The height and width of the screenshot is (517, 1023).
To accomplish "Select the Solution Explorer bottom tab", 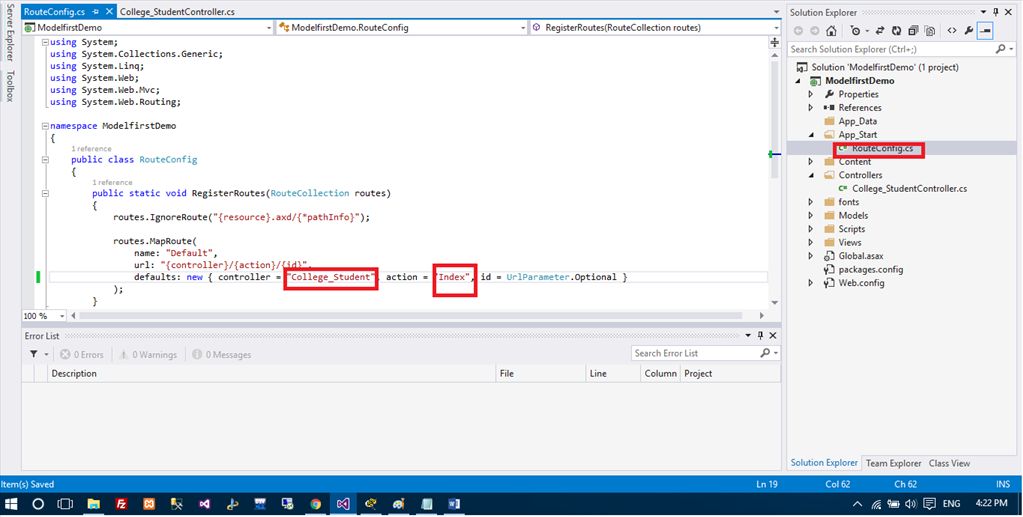I will coord(824,463).
